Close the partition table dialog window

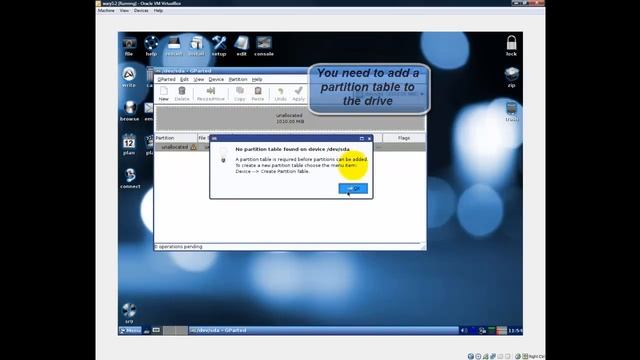[x=369, y=139]
